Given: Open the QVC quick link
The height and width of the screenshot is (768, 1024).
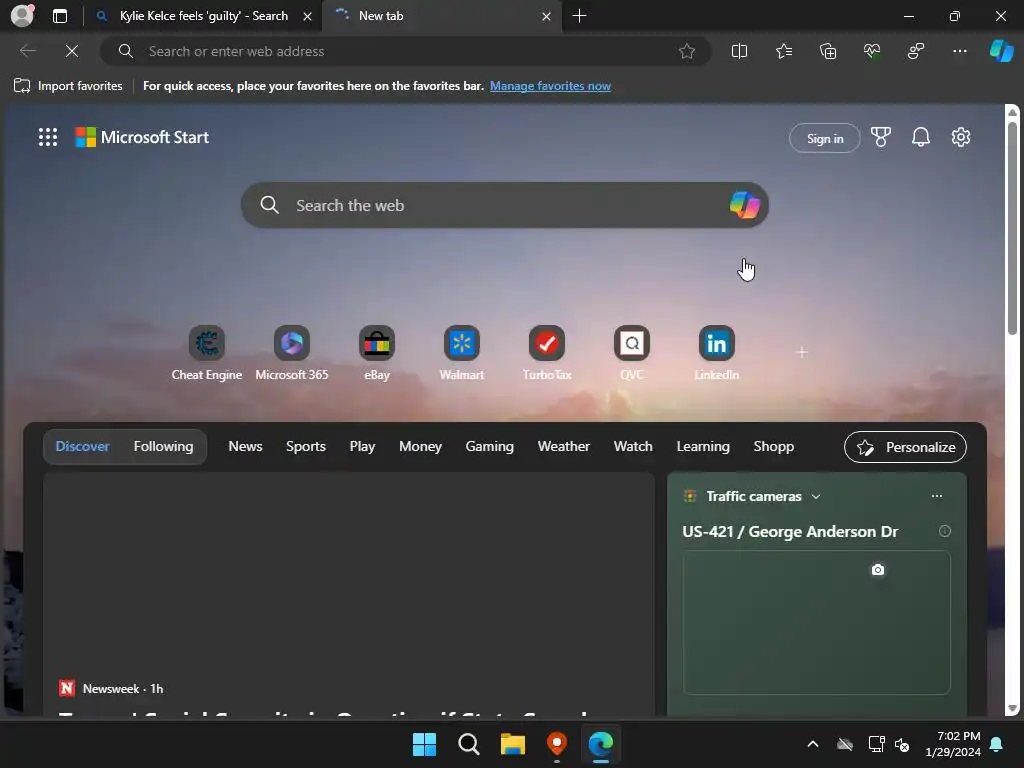Looking at the screenshot, I should (632, 353).
